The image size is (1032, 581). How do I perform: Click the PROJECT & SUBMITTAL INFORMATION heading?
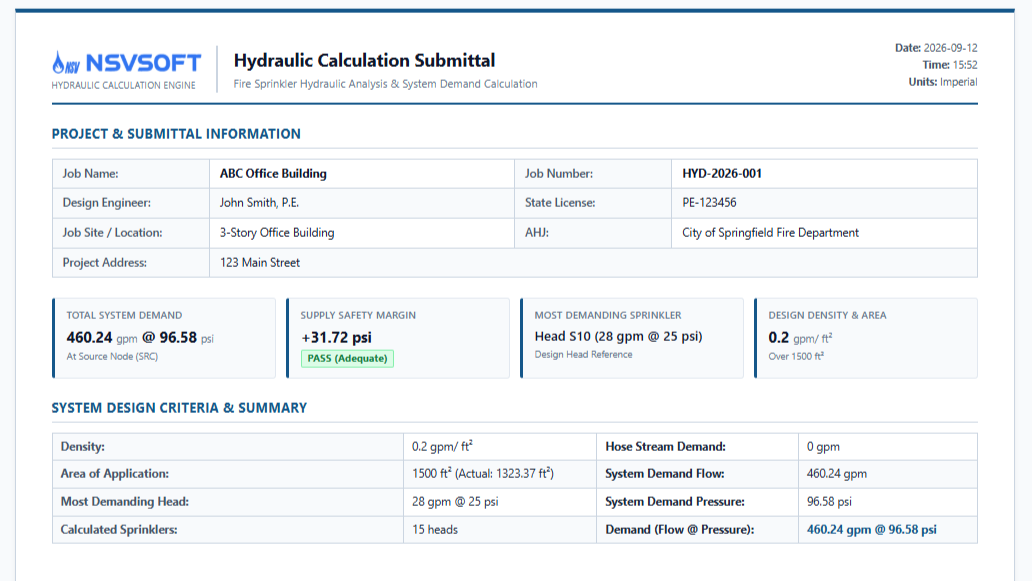coord(176,134)
